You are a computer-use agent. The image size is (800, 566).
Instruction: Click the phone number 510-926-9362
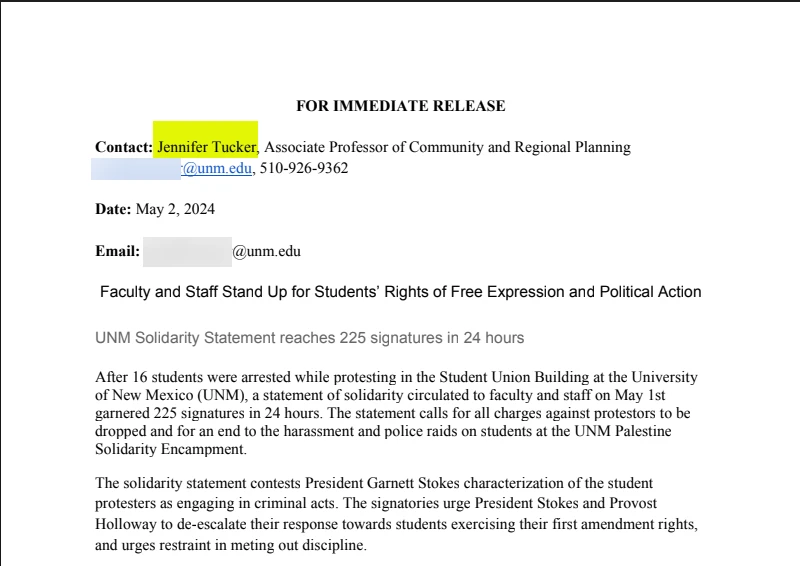304,168
